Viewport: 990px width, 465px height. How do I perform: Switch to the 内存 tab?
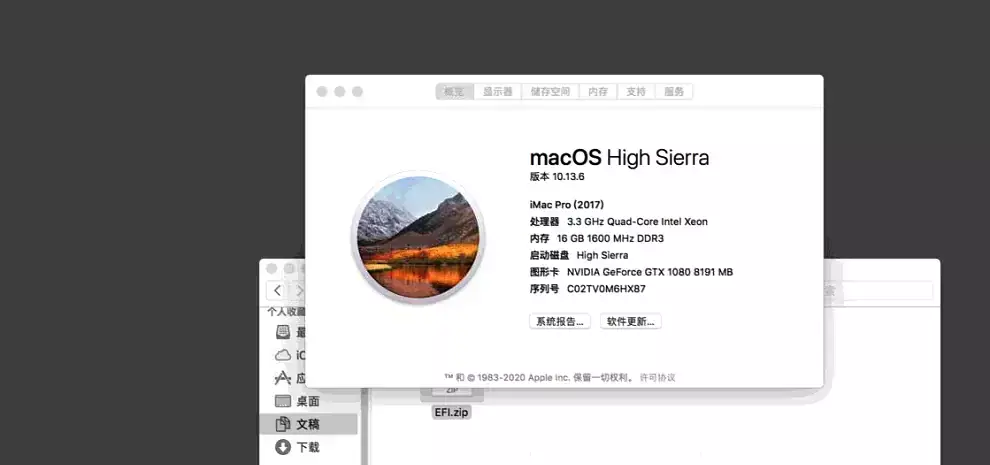[x=598, y=92]
